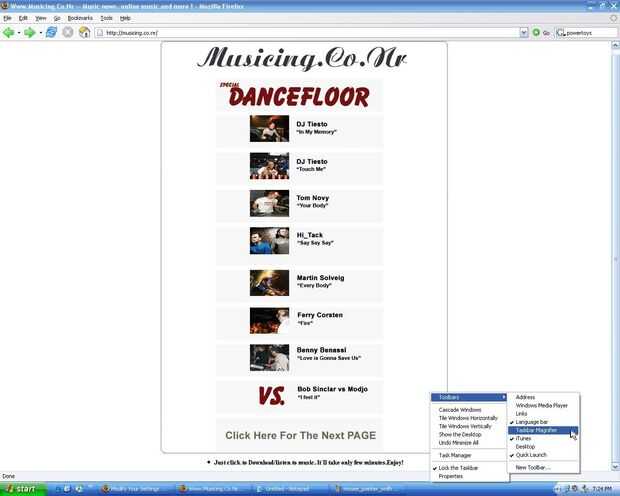
Task: Switch to the Notepad taskbar button
Action: (x=291, y=490)
